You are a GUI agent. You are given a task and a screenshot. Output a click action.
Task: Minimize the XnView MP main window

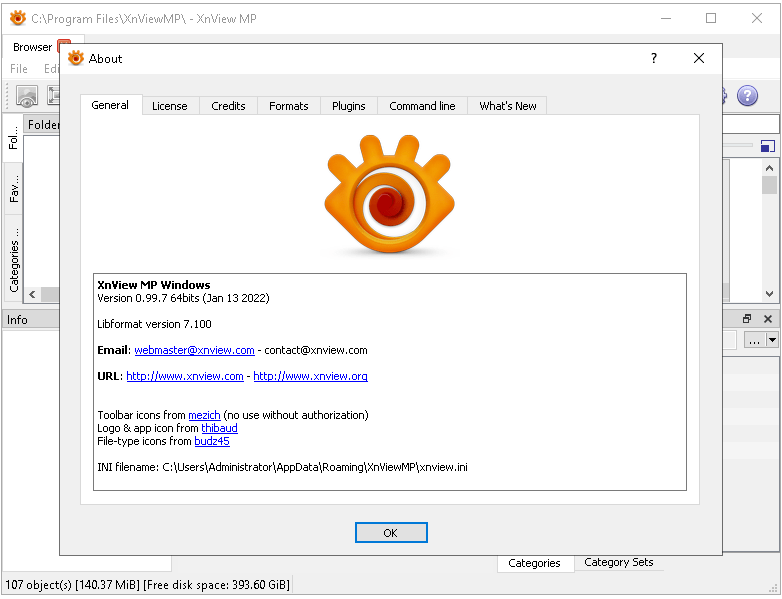(666, 18)
